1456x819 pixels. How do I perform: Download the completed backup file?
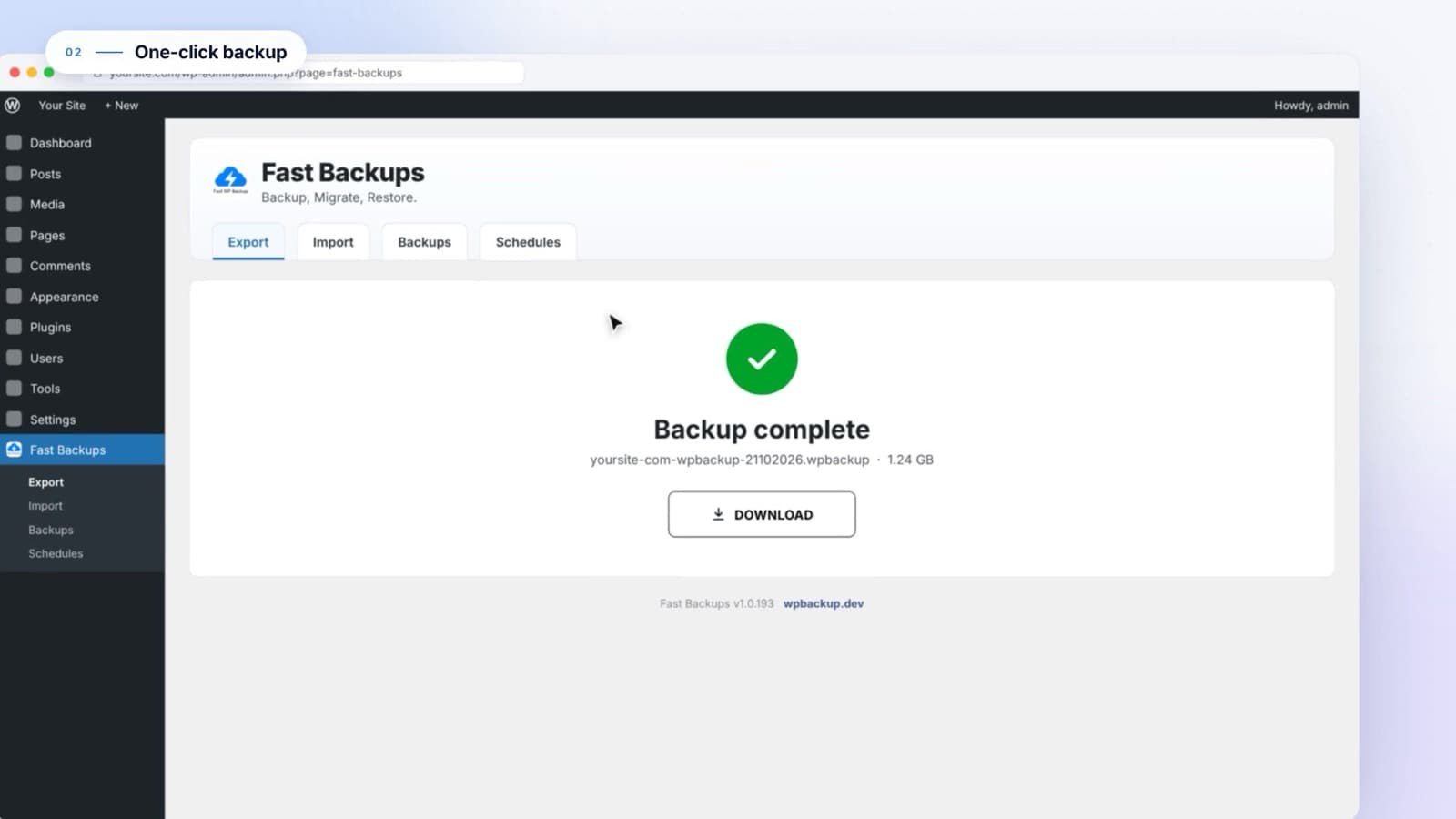coord(762,514)
